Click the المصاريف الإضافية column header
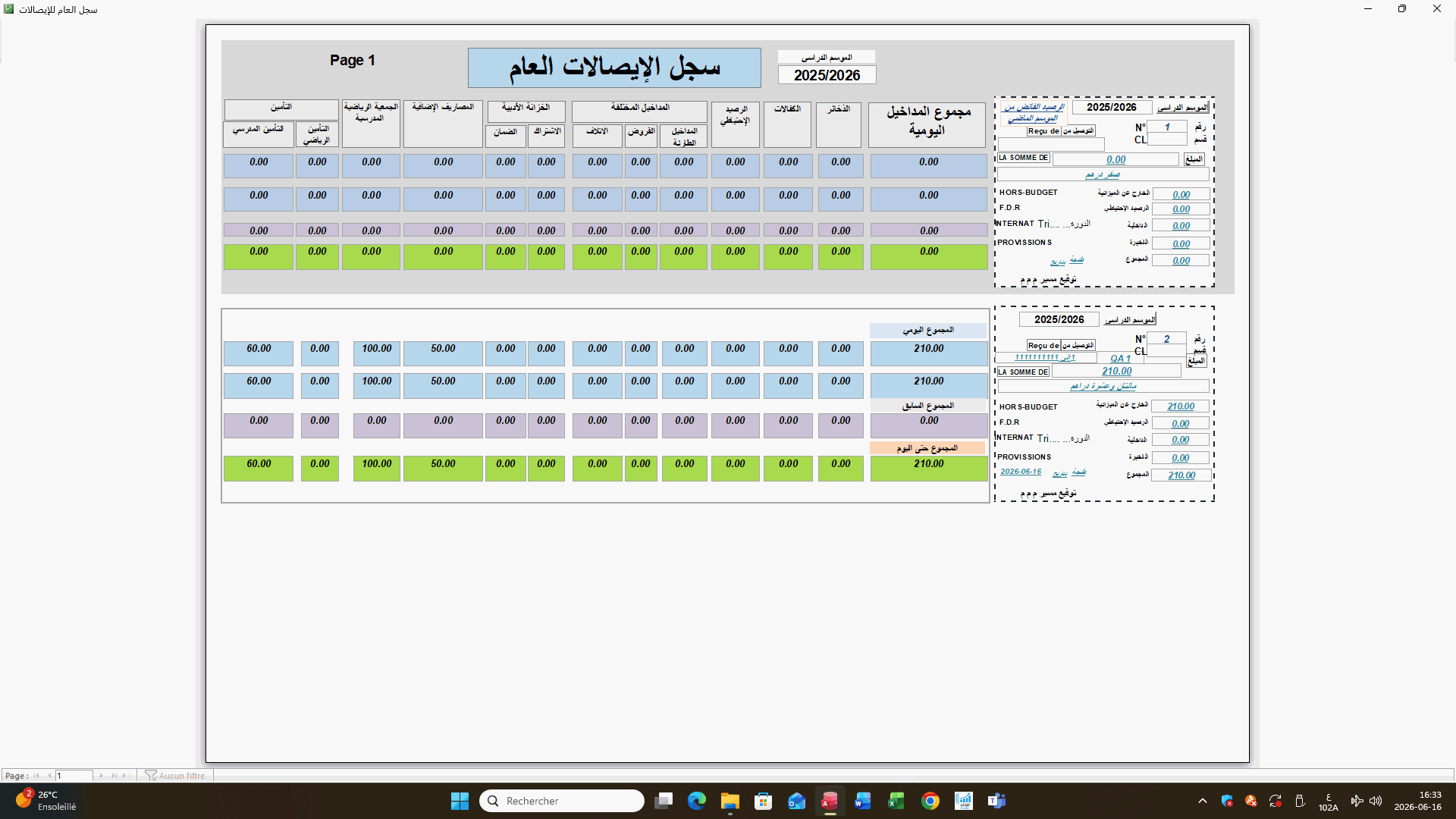This screenshot has height=819, width=1456. coord(443,124)
